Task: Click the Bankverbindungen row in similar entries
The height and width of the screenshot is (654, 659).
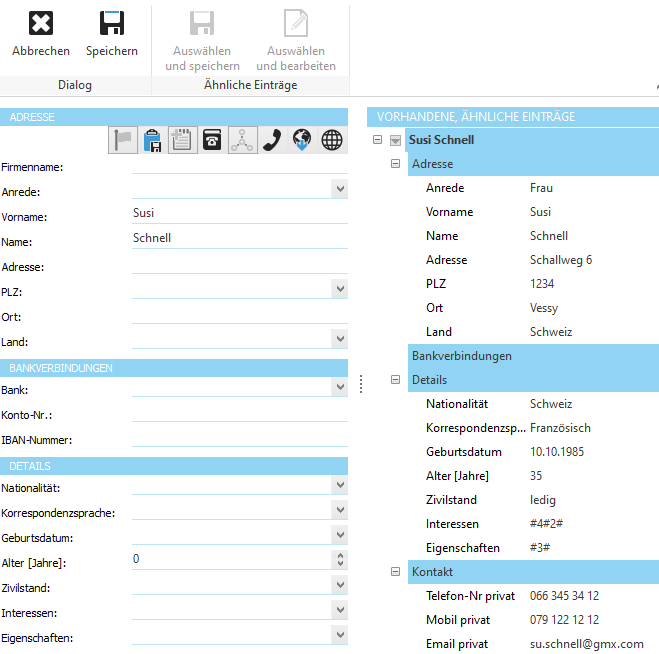Action: pyautogui.click(x=461, y=356)
